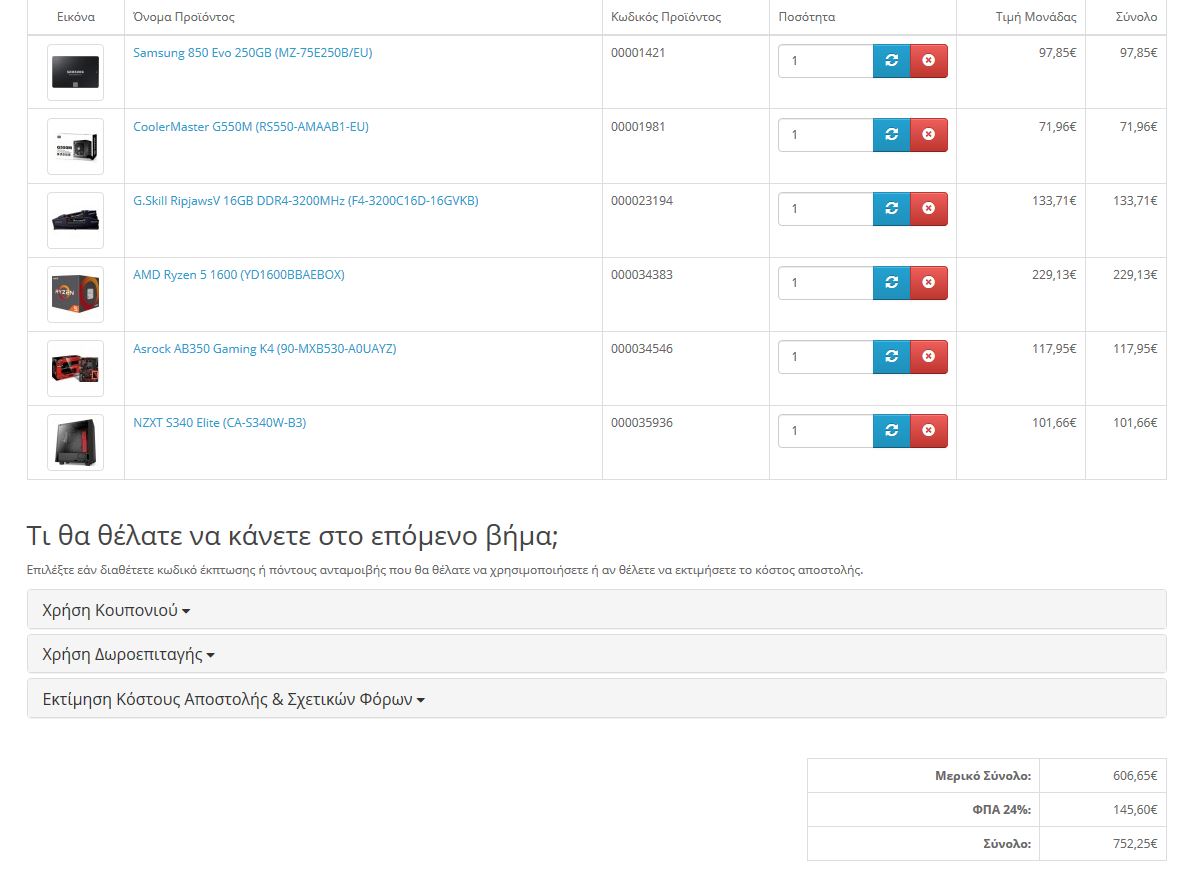Open AMD Ryzen 5 1600 product link

pos(239,274)
